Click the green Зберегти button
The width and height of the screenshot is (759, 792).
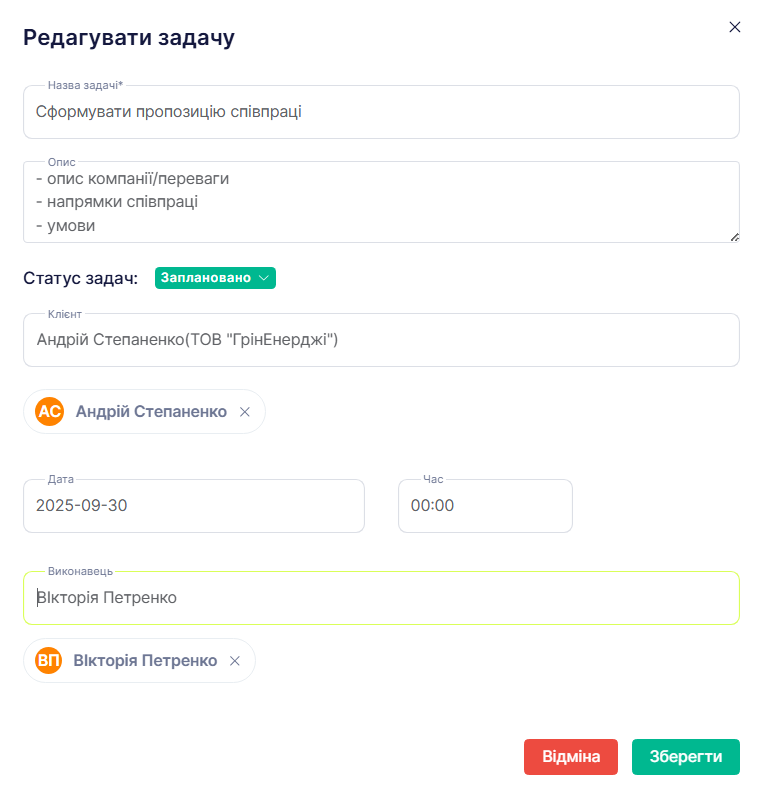pyautogui.click(x=686, y=757)
